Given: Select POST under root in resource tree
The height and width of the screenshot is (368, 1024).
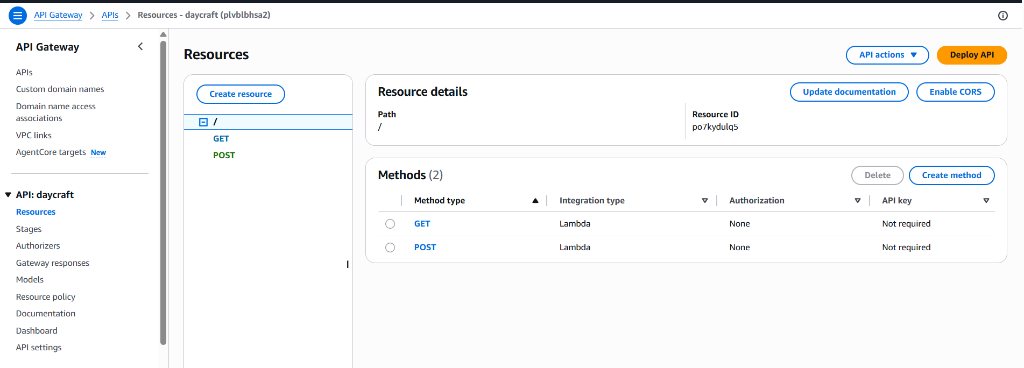Looking at the screenshot, I should [x=224, y=155].
